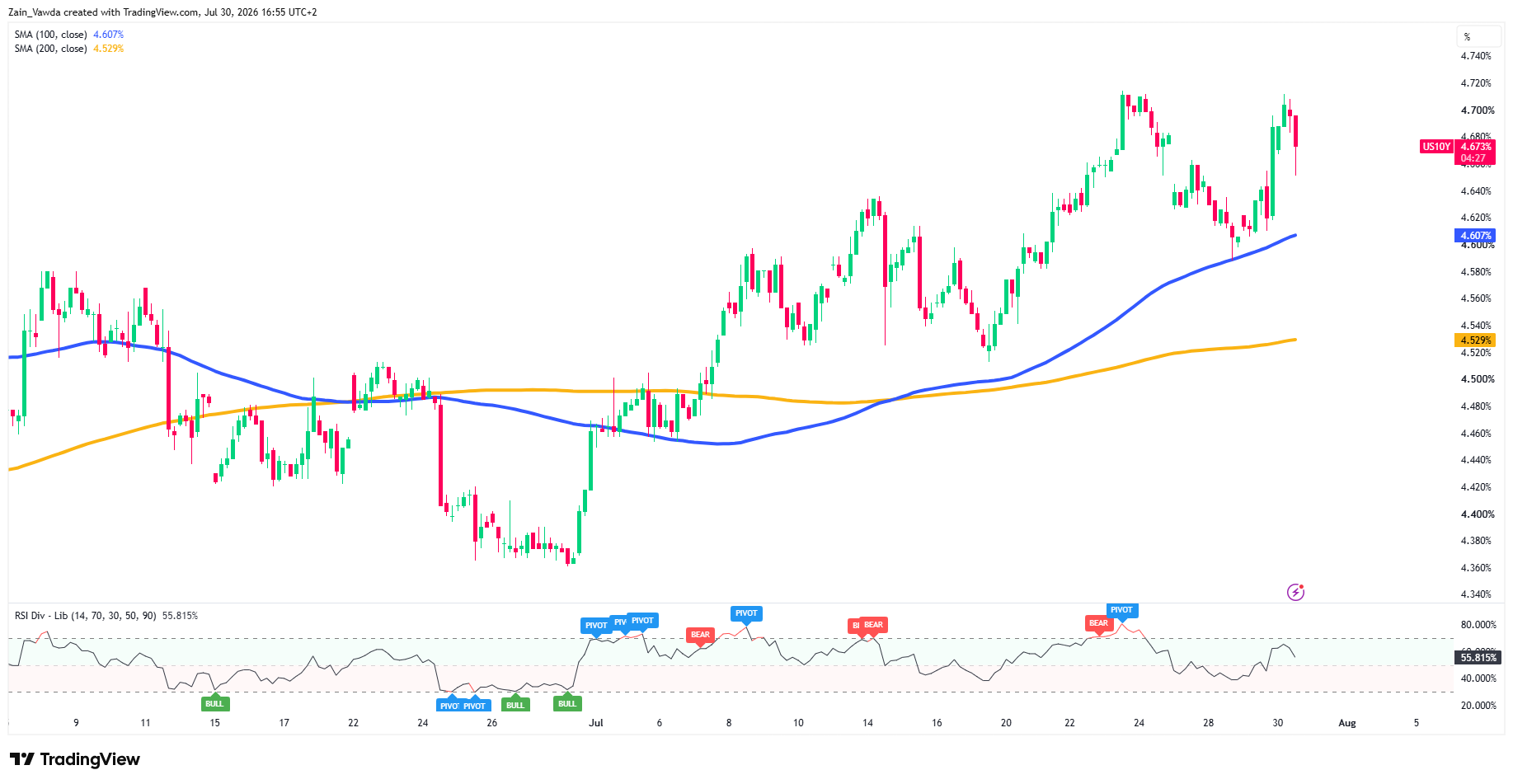Click the purple lightning bolt icon
The image size is (1513, 784).
1295,592
